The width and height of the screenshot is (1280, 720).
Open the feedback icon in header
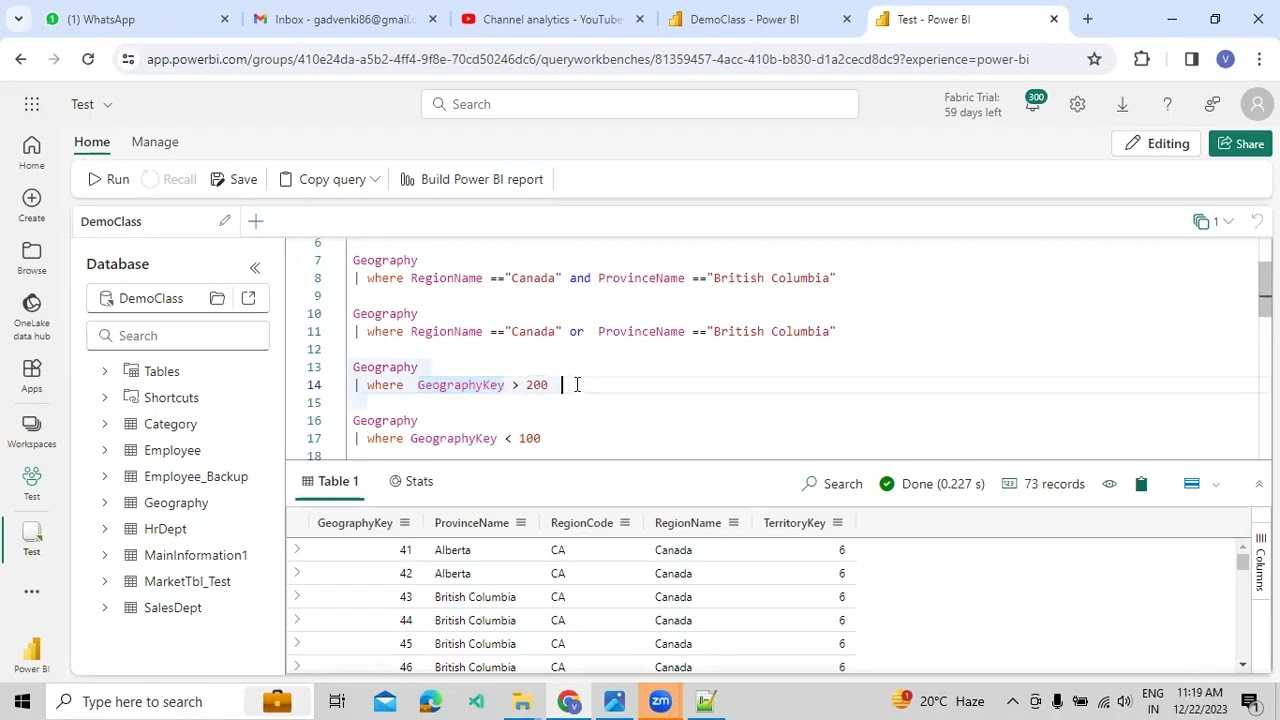tap(1212, 104)
